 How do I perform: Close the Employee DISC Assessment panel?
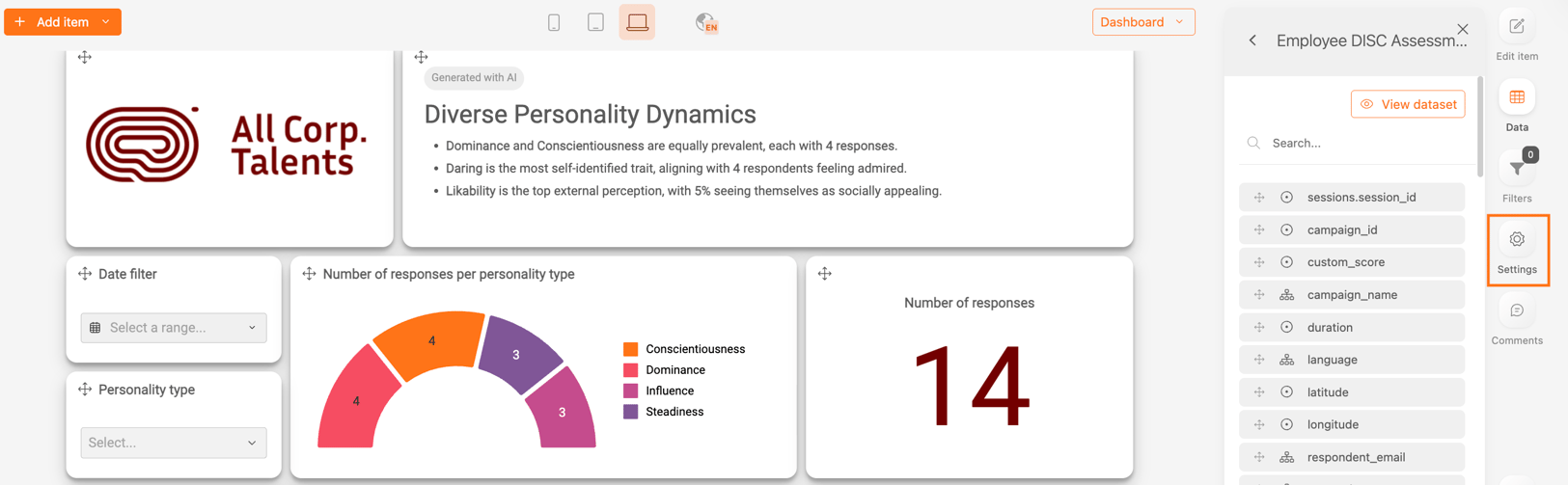(1463, 29)
